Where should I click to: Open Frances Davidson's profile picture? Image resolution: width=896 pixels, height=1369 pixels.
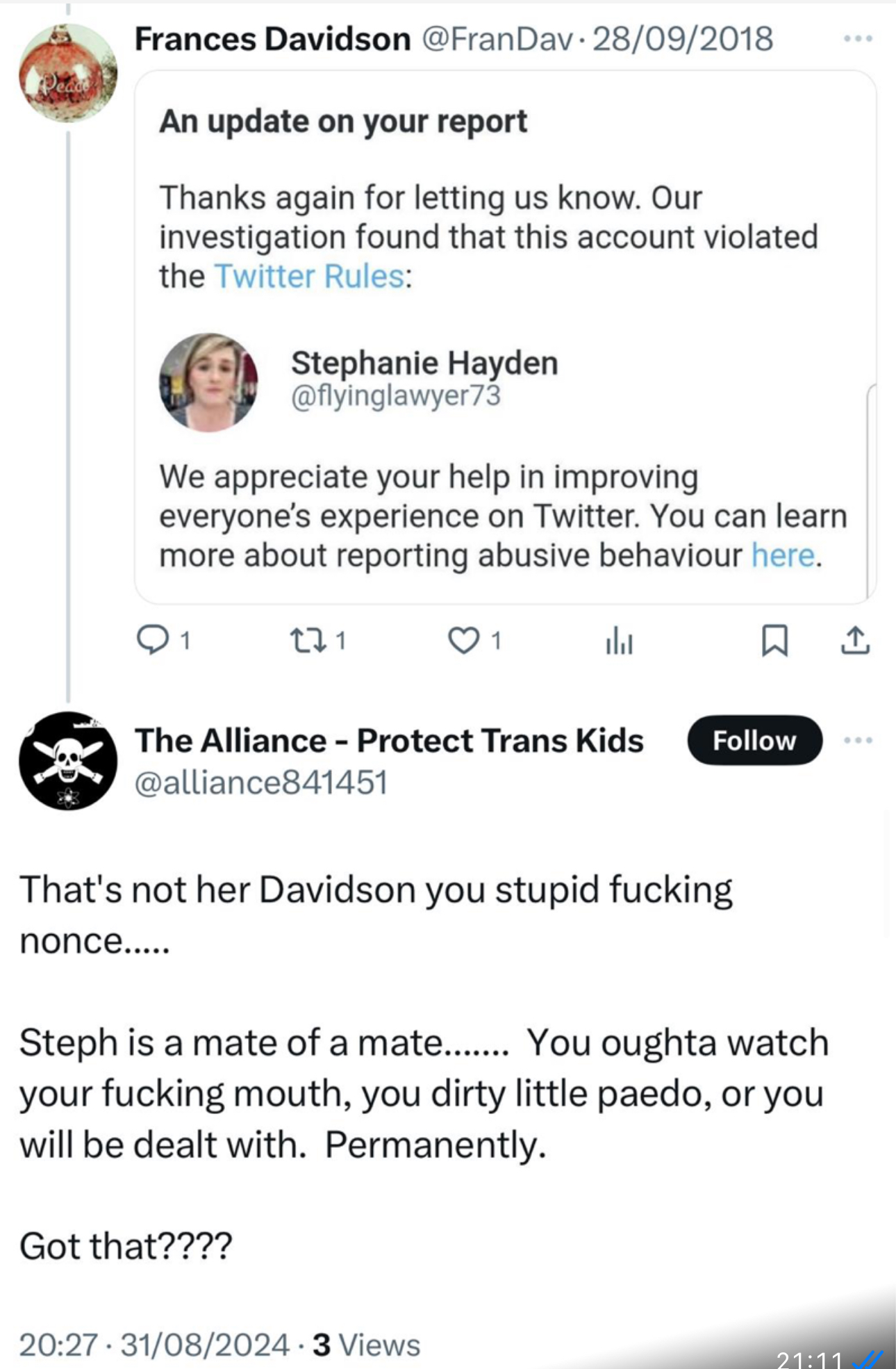click(68, 73)
